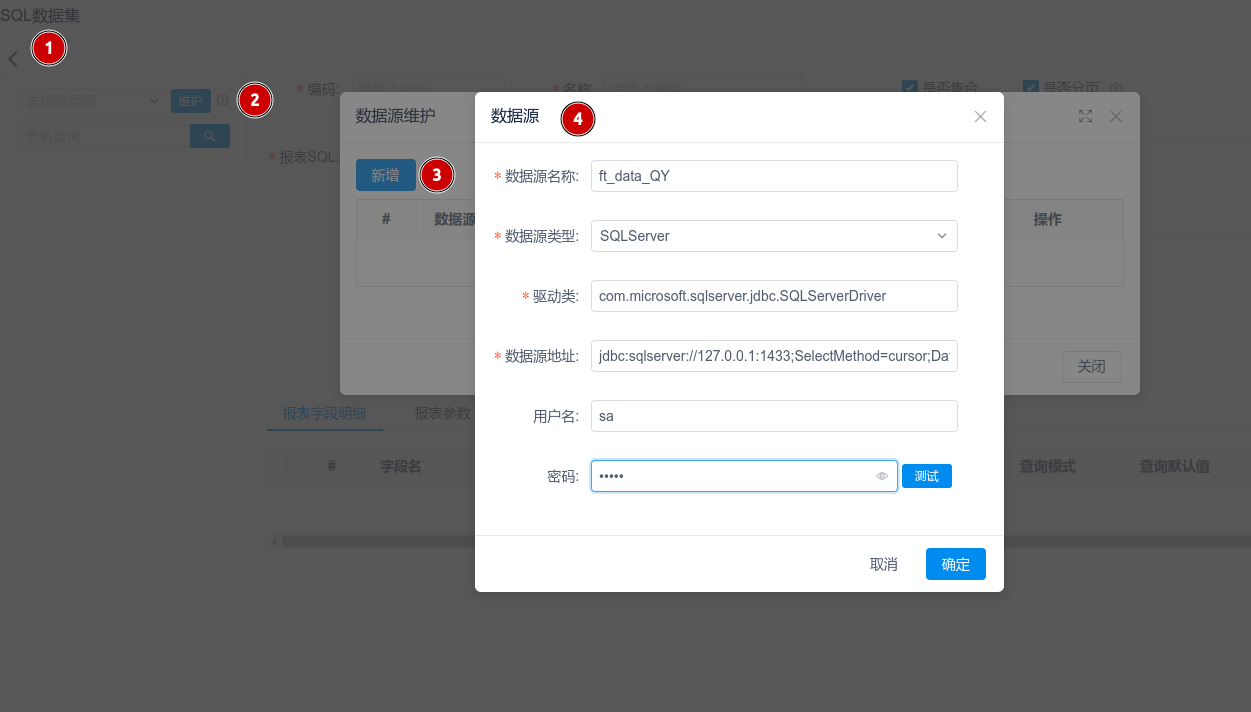This screenshot has width=1251, height=712.
Task: Open the 数据源类型 SQLServer dropdown
Action: click(774, 236)
